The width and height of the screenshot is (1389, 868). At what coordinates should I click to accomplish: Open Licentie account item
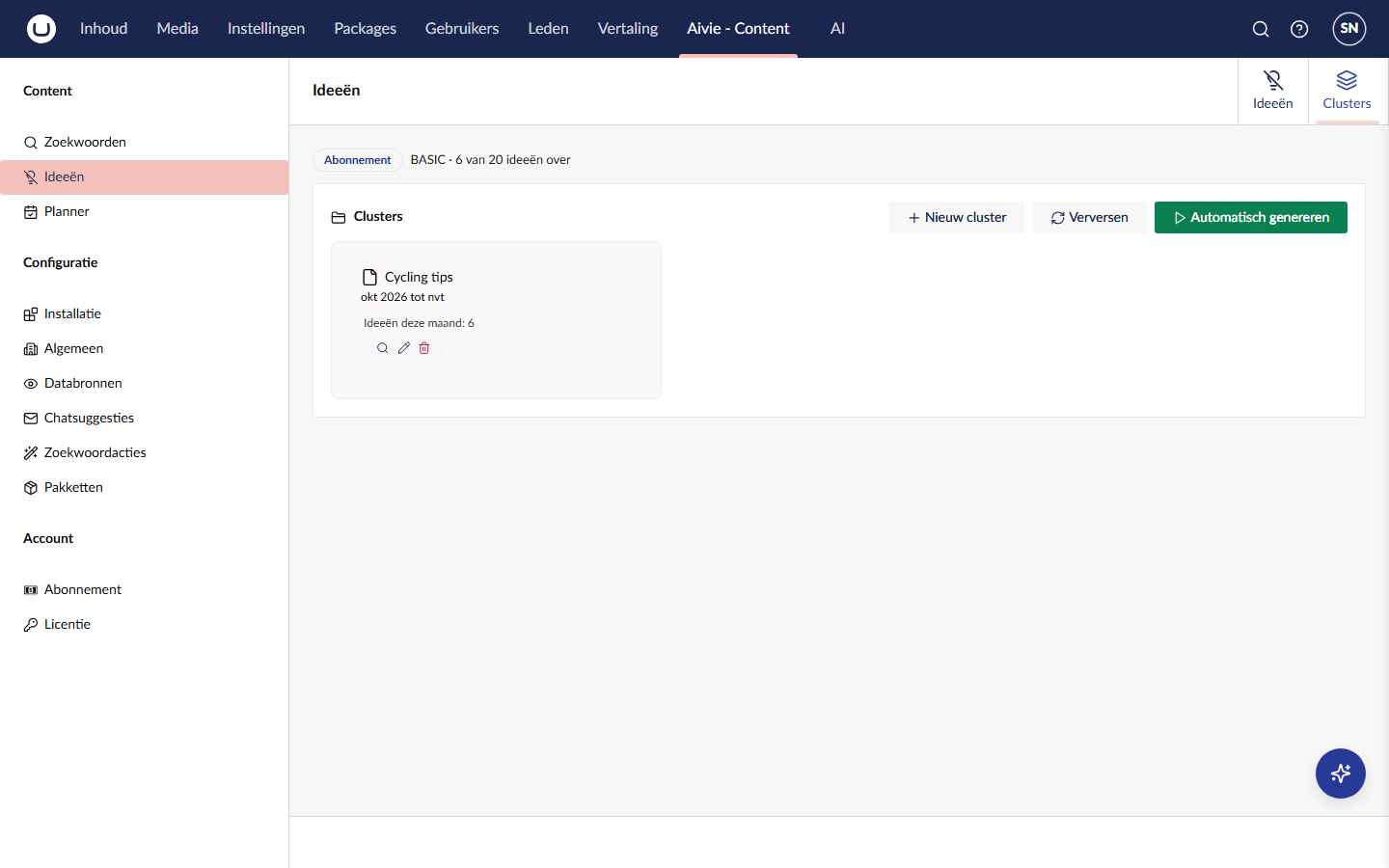(145, 625)
